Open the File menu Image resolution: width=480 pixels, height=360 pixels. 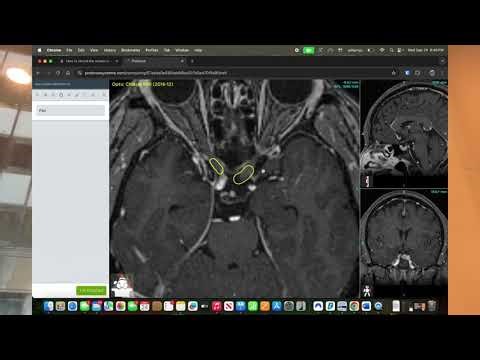(x=69, y=50)
